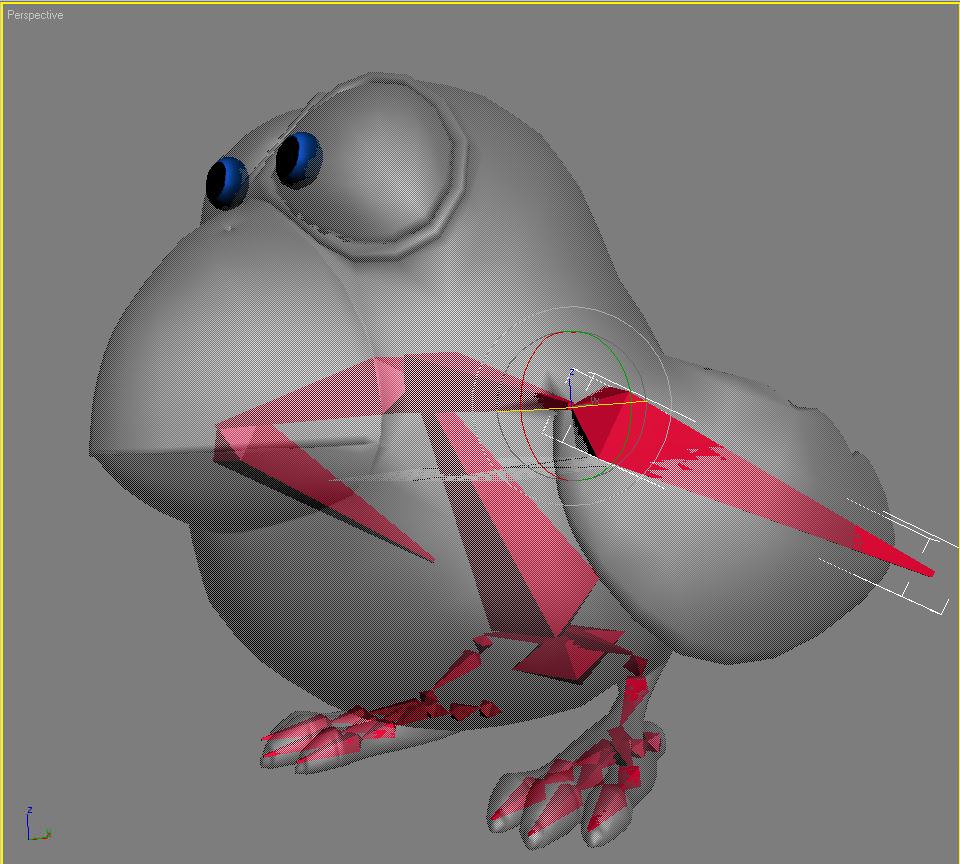Select the red tail bone tip
The width and height of the screenshot is (960, 864).
tap(895, 552)
